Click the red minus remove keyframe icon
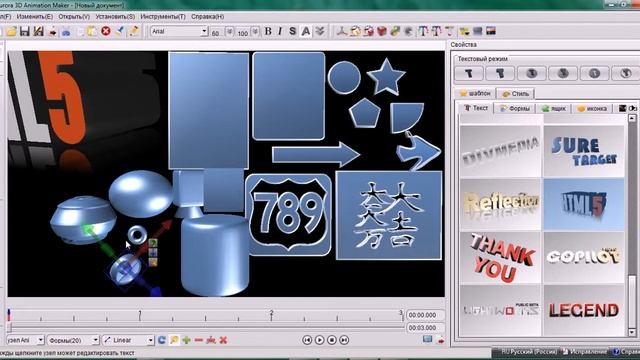640x360 pixels. click(199, 340)
